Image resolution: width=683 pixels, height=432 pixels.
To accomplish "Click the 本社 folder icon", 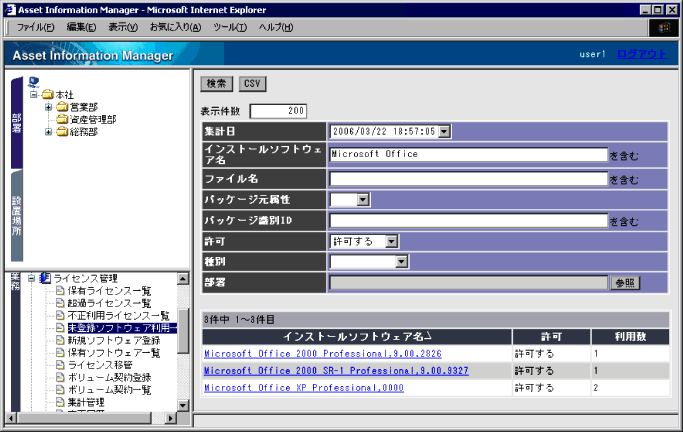I will 48,94.
